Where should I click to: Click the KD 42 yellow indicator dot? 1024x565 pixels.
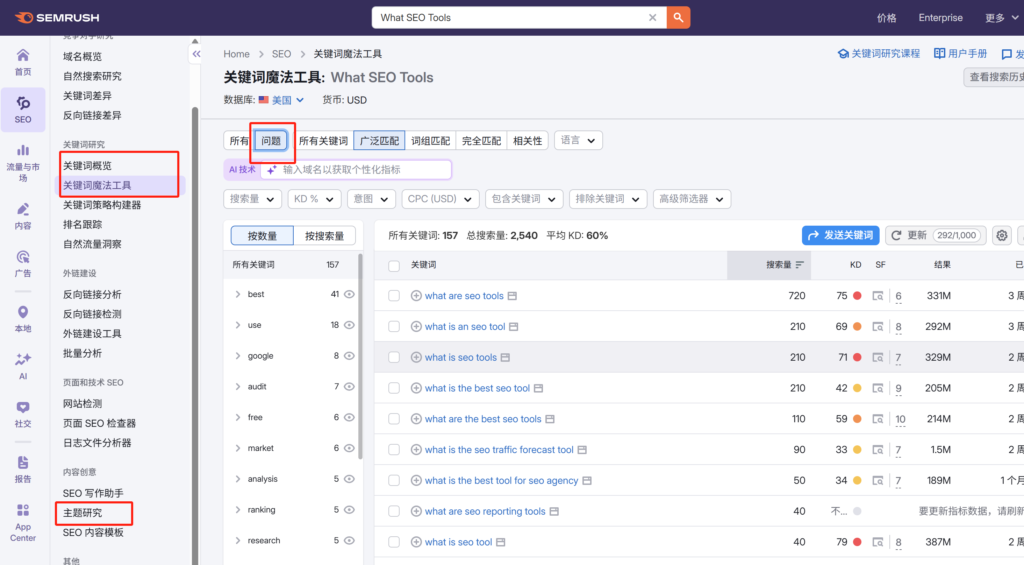(857, 388)
